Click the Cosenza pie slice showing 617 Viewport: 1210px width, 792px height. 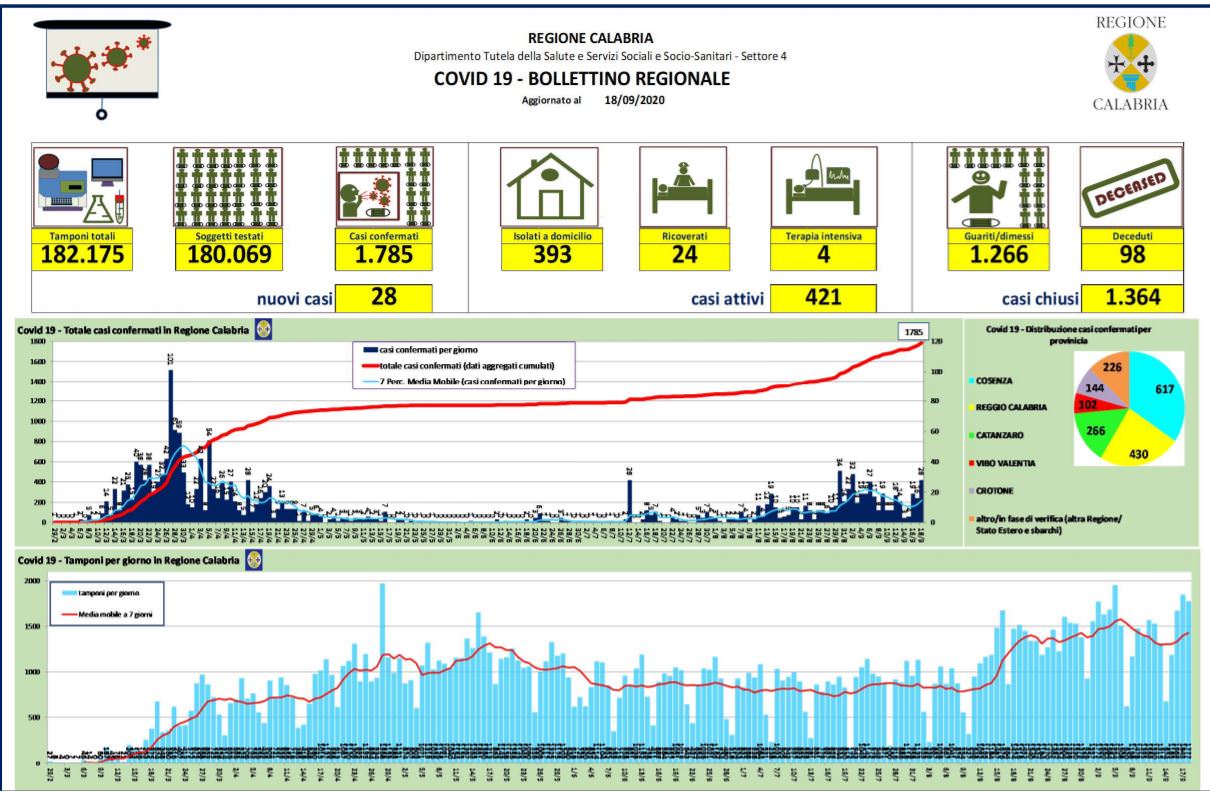point(1158,394)
